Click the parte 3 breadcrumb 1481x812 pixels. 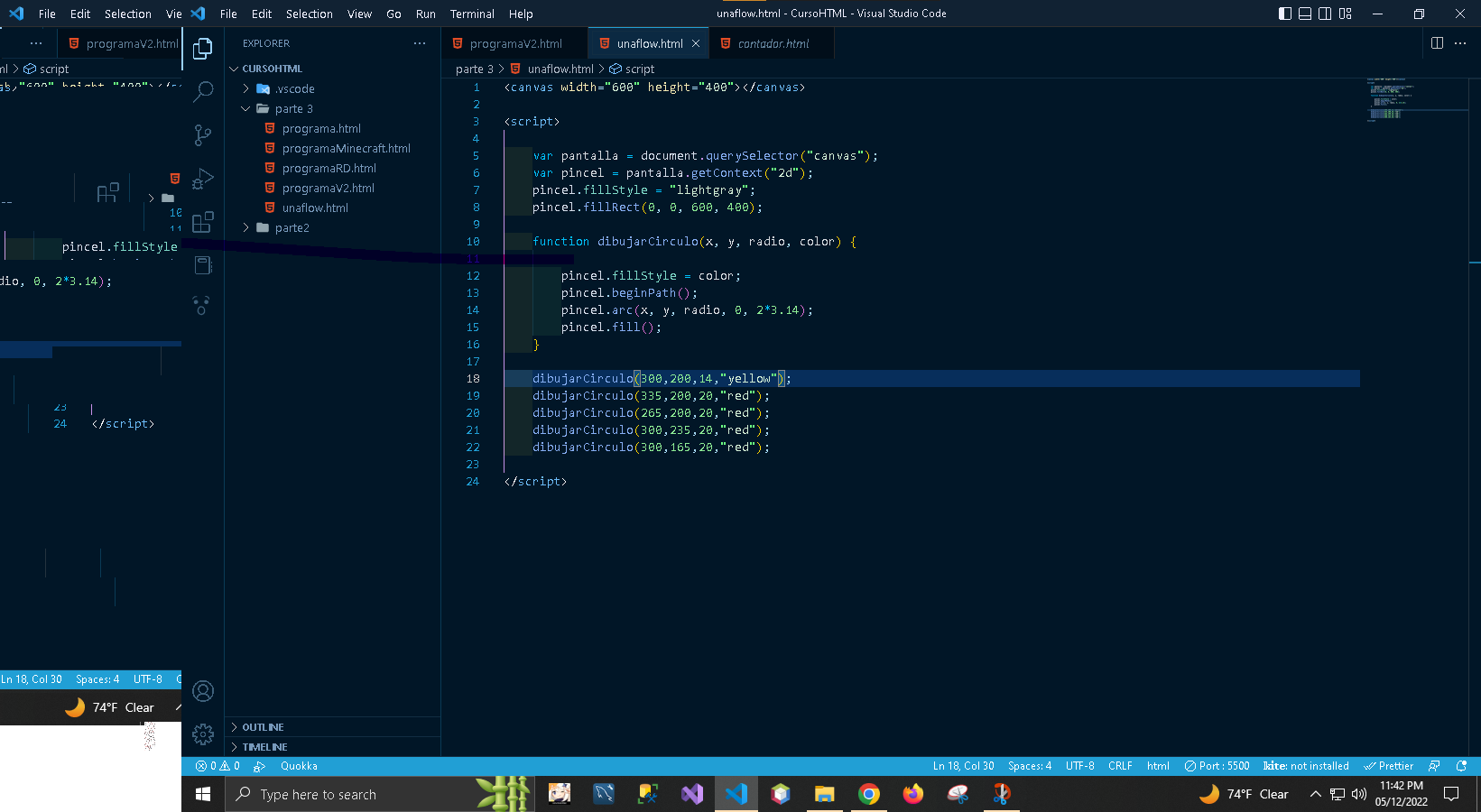tap(474, 69)
